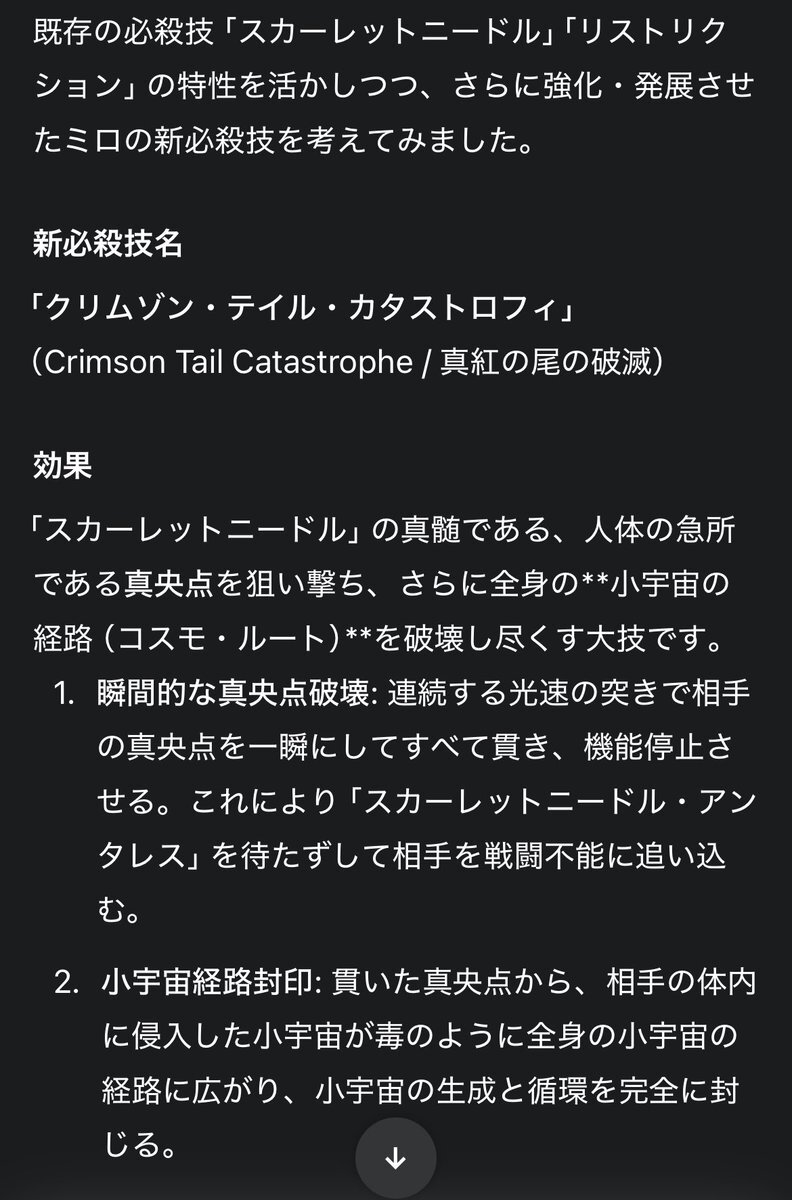Click the 新必殺技名 heading
This screenshot has width=792, height=1200.
tap(108, 244)
